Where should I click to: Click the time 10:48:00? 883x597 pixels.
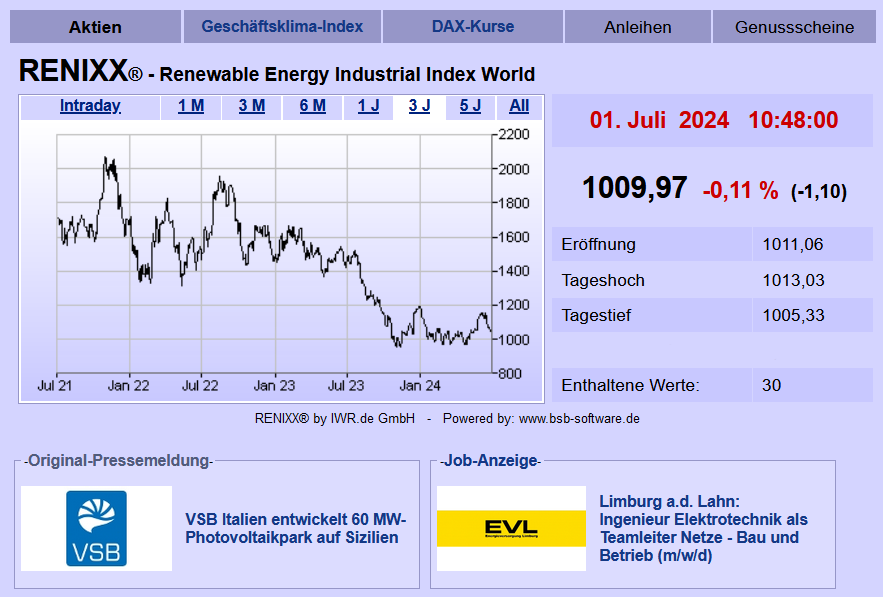tap(793, 120)
